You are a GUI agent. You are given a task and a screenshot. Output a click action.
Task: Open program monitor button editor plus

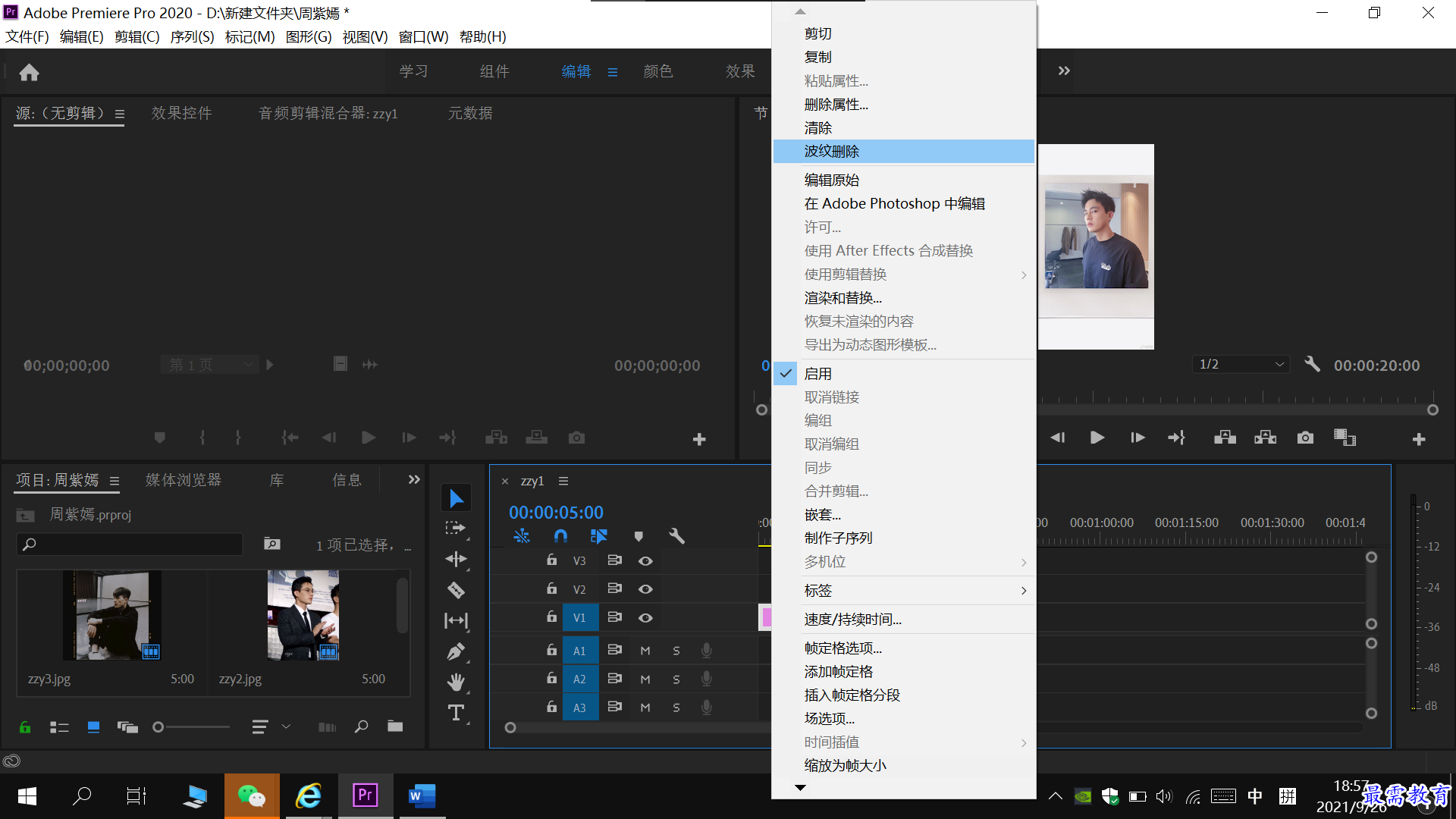1419,439
